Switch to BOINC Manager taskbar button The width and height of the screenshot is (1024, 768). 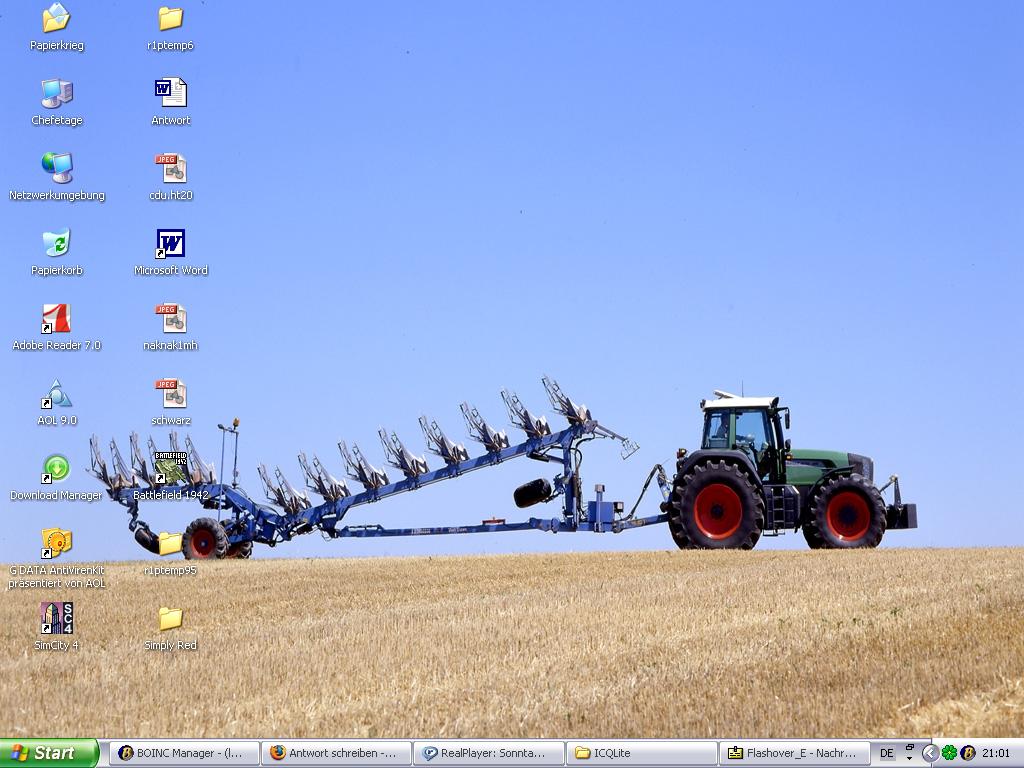pos(184,753)
